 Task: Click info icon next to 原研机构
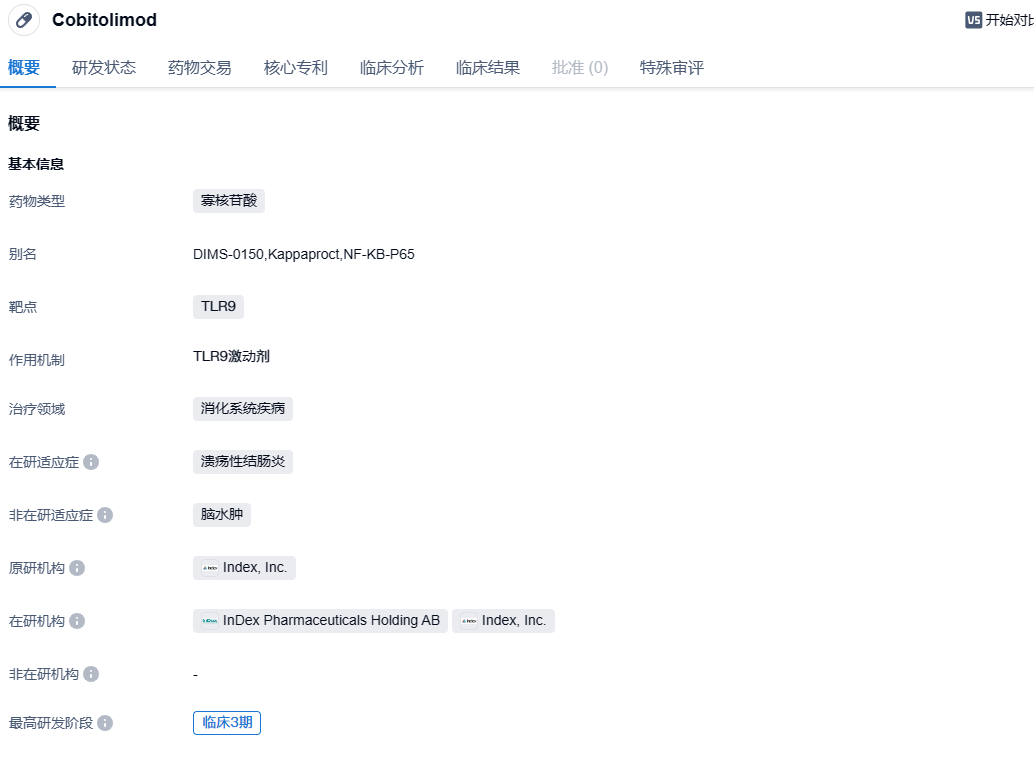(x=77, y=568)
